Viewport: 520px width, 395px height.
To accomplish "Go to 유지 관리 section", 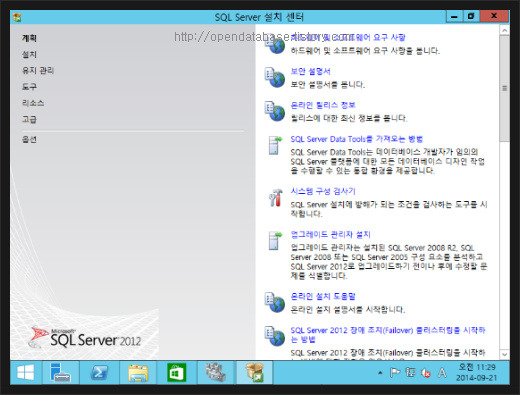I will coord(38,70).
